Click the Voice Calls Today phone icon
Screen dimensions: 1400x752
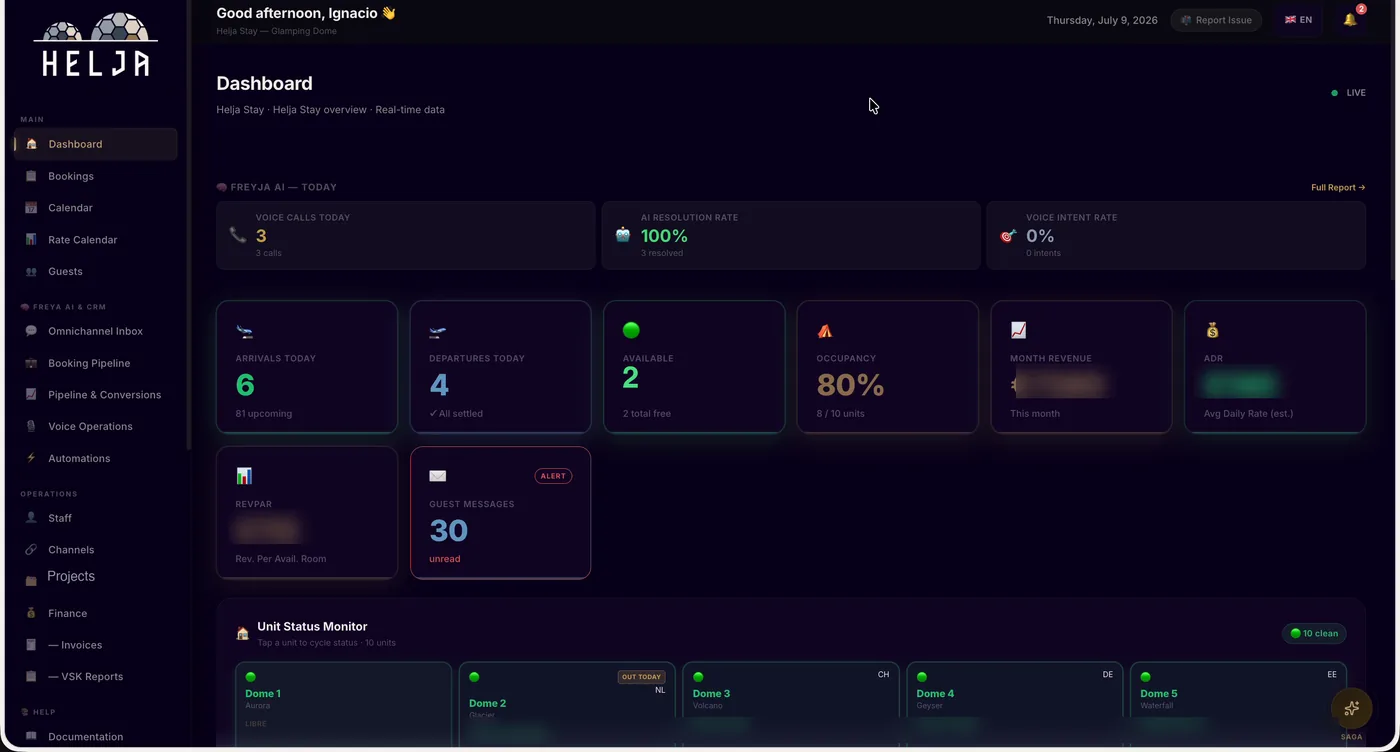point(238,235)
